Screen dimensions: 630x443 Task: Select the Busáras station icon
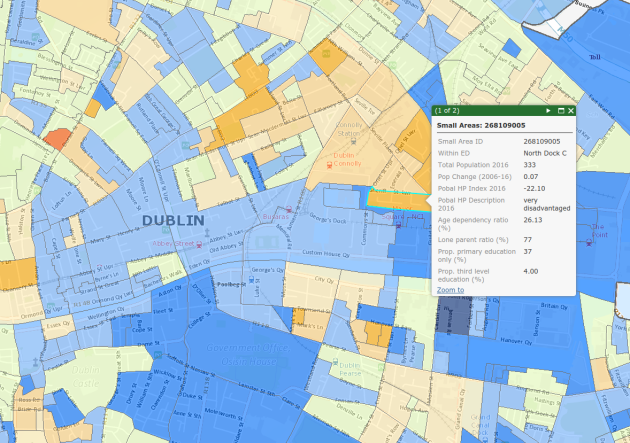(x=290, y=211)
